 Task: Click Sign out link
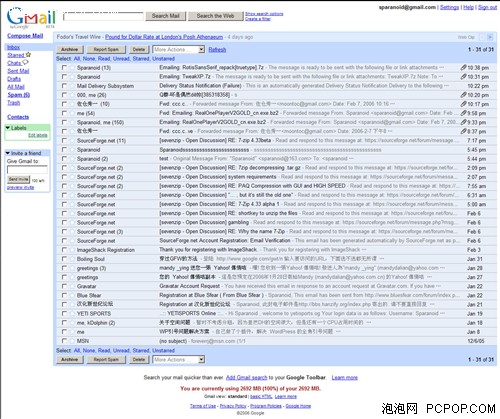pos(487,7)
